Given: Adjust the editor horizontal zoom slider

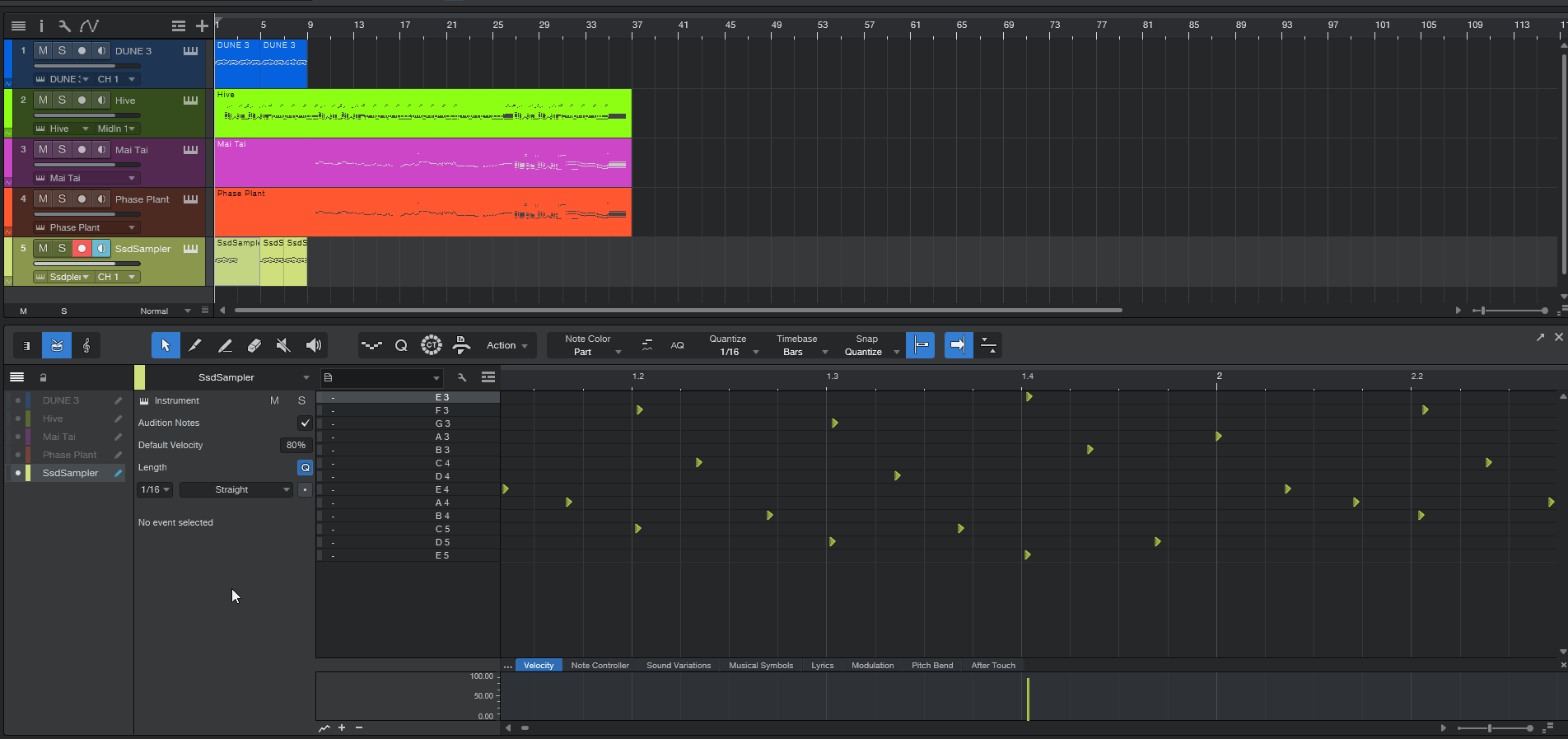Looking at the screenshot, I should pos(1496,728).
